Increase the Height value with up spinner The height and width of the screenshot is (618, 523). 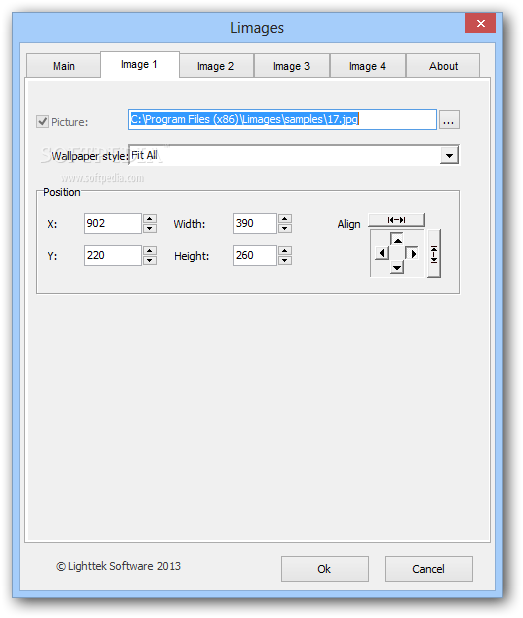pyautogui.click(x=285, y=251)
